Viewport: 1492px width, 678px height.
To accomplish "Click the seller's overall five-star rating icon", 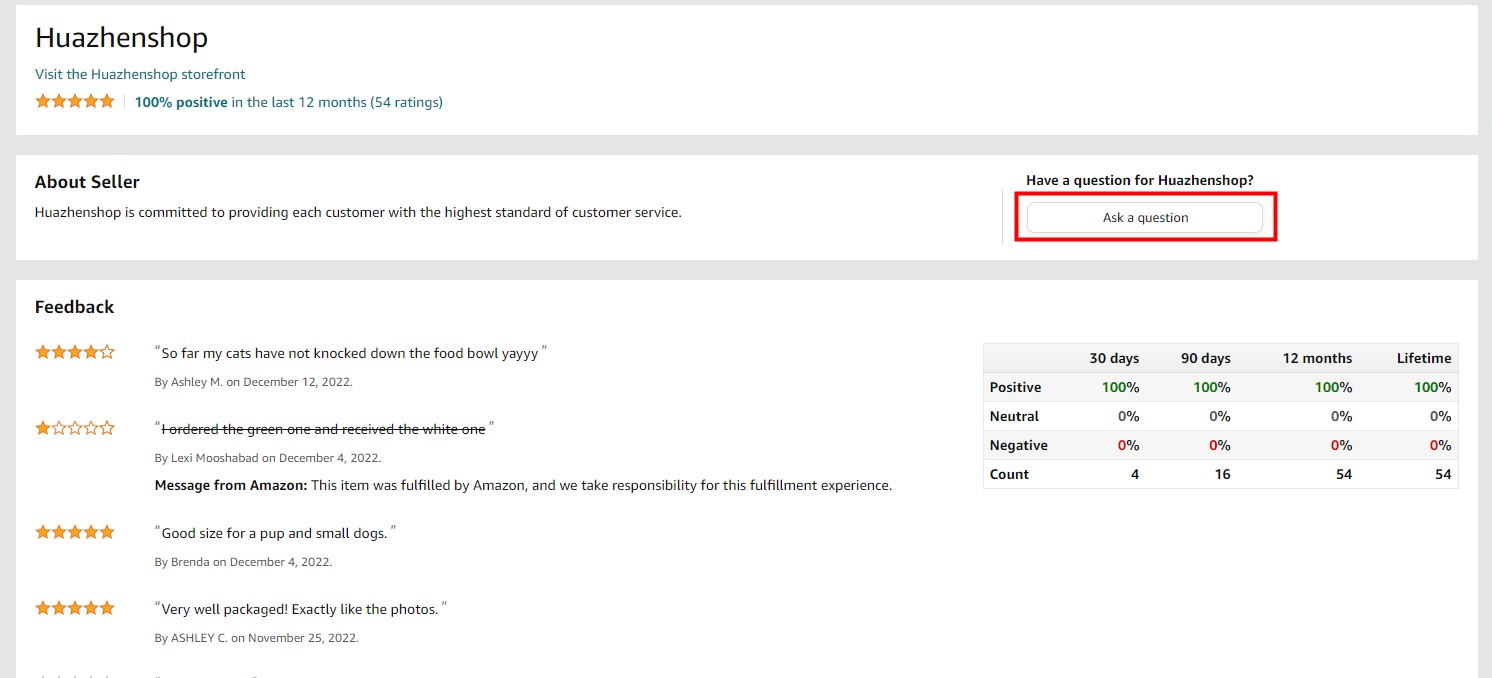I will [x=75, y=101].
